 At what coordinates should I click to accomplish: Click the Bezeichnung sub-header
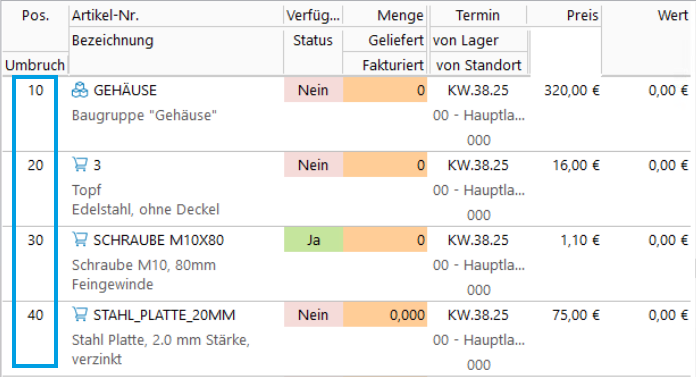point(113,40)
